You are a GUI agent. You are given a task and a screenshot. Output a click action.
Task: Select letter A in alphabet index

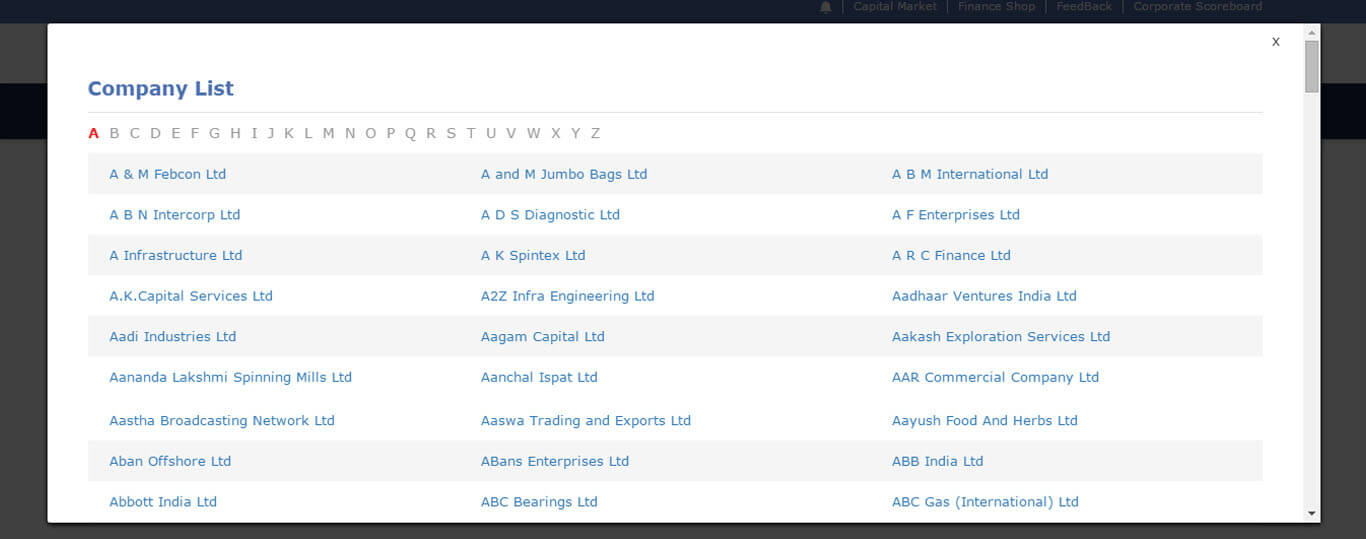click(94, 133)
